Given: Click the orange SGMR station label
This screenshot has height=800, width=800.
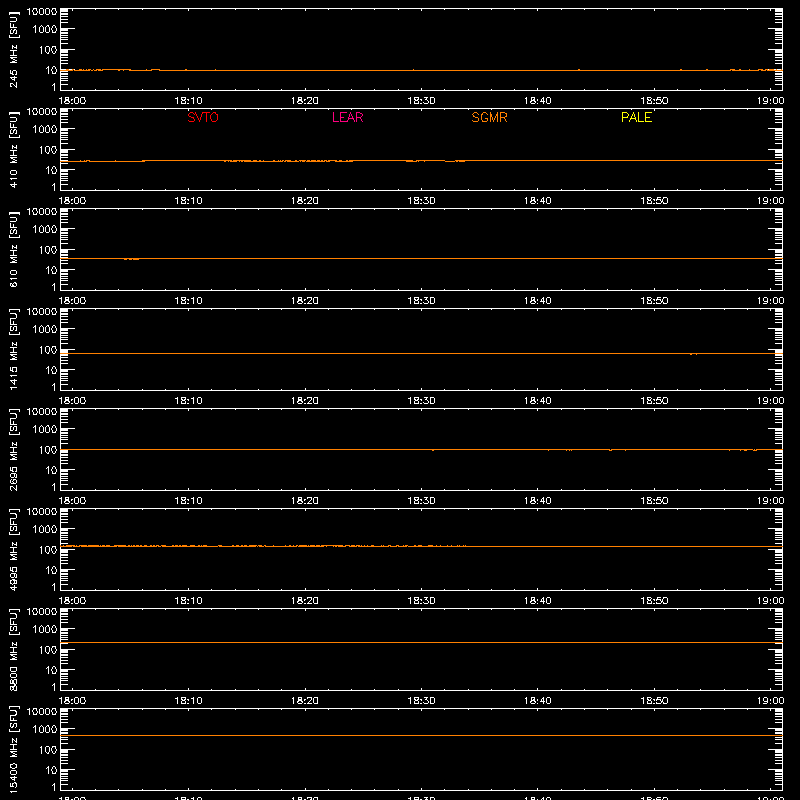Looking at the screenshot, I should tap(489, 117).
